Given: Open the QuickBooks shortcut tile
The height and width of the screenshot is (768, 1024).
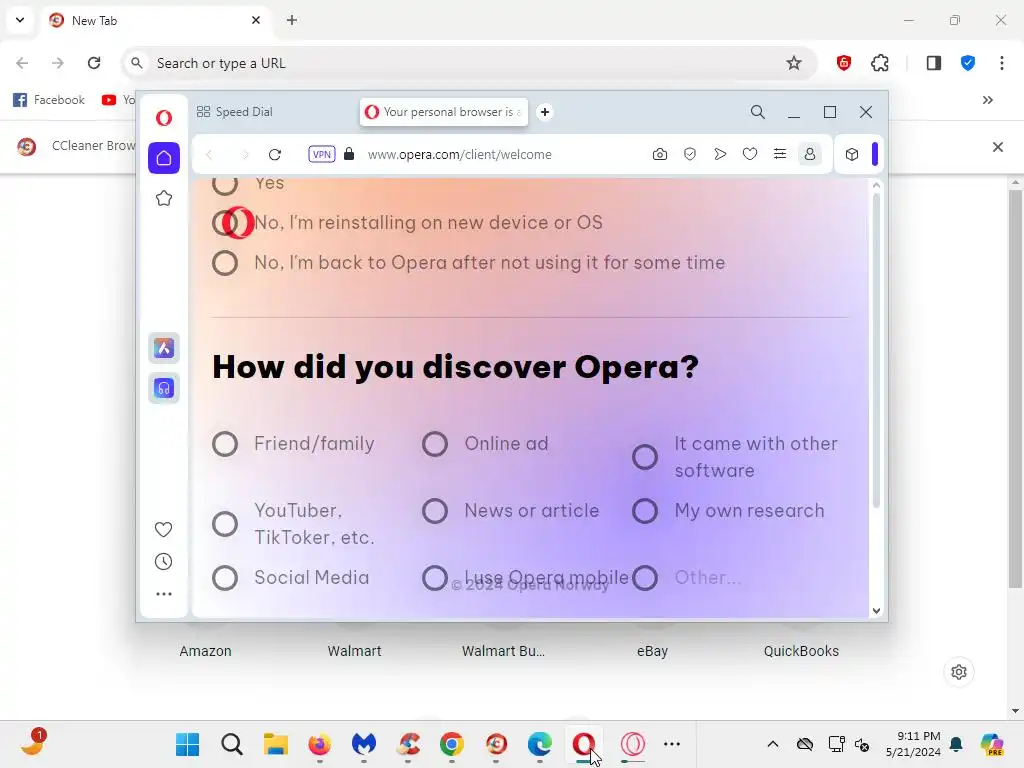Looking at the screenshot, I should pyautogui.click(x=801, y=651).
